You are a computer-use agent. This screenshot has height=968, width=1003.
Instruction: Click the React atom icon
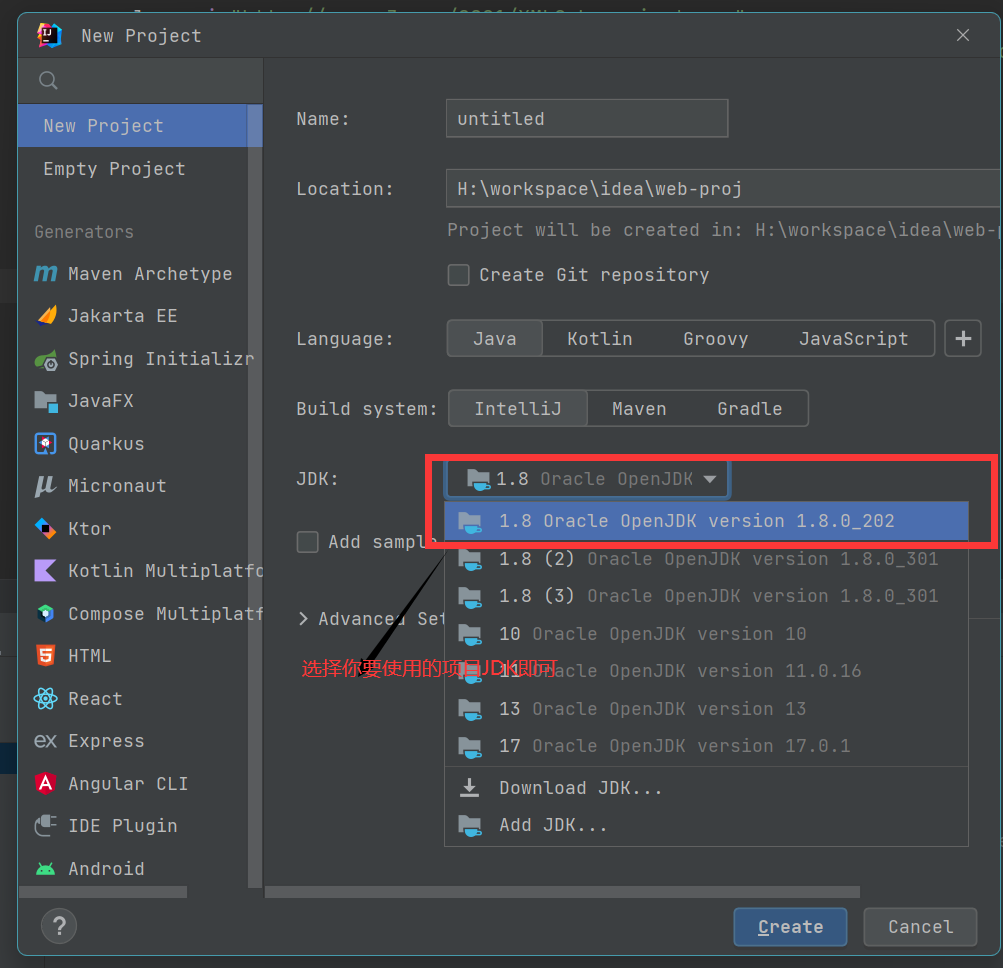(x=45, y=699)
